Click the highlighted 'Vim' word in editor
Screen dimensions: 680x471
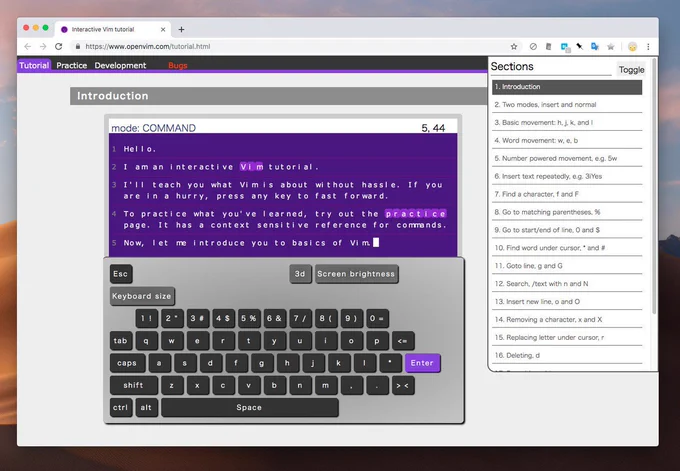click(x=252, y=167)
